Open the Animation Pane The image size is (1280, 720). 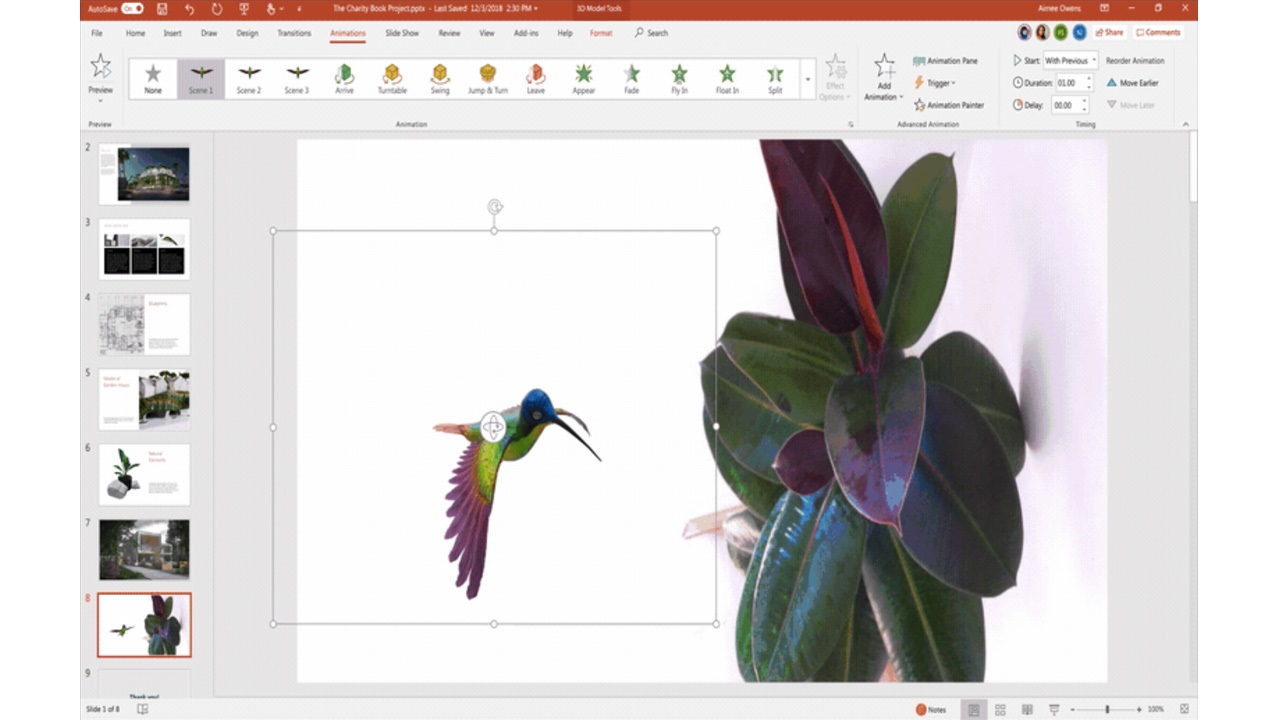945,61
